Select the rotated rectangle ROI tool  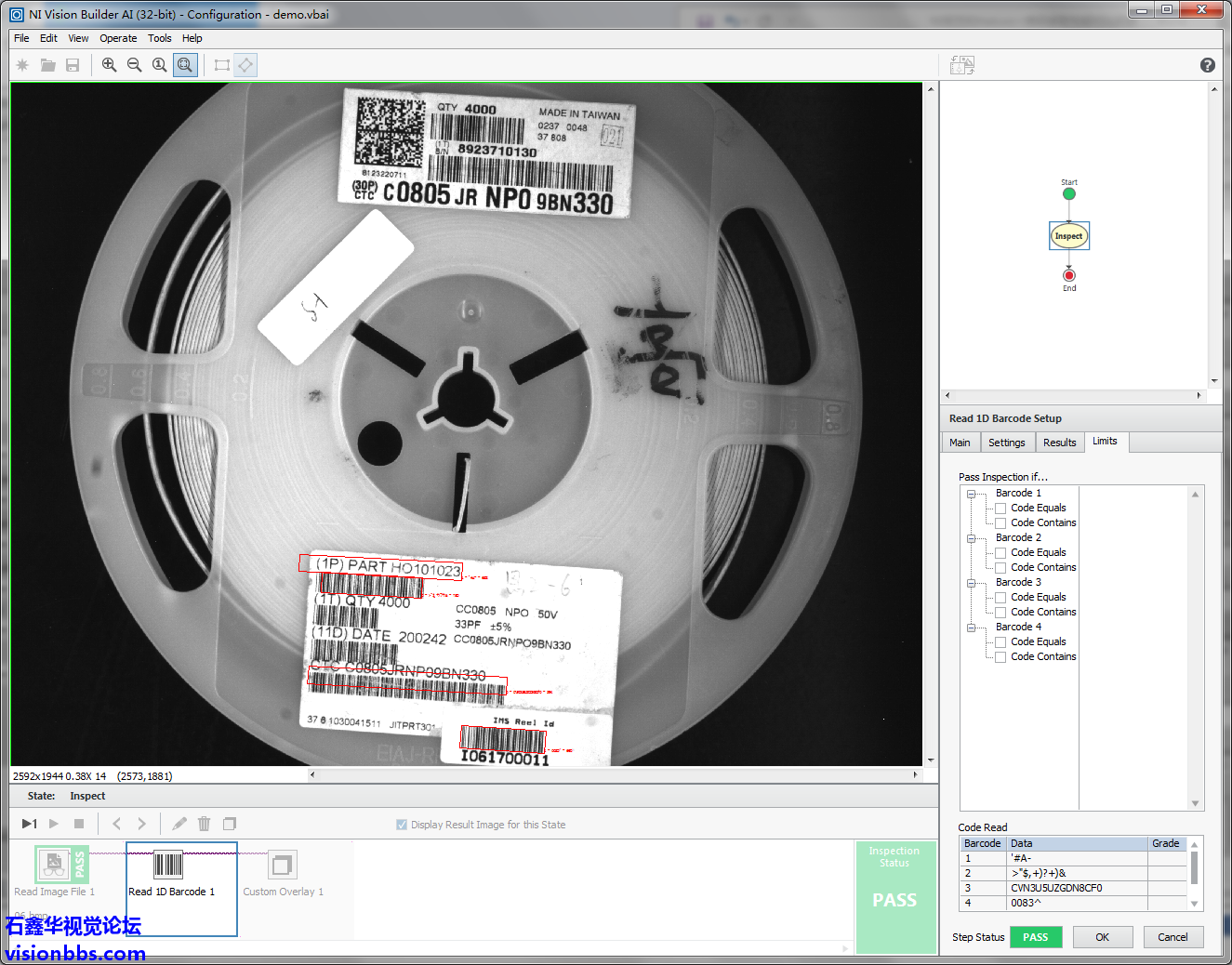coord(245,65)
